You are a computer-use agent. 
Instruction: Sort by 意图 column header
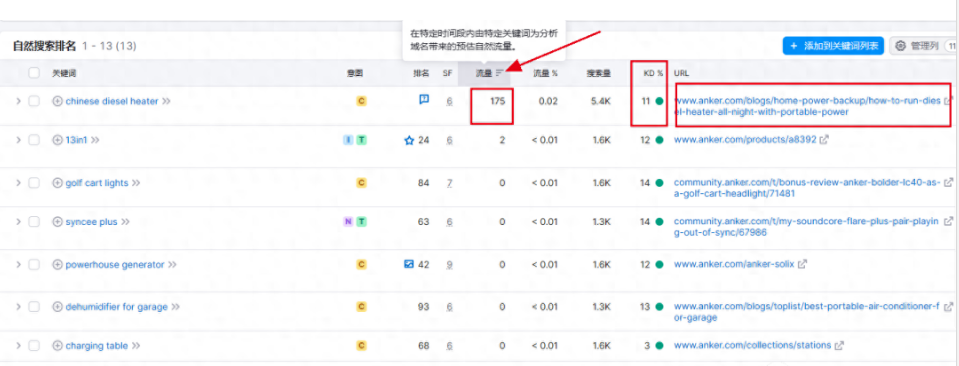point(355,73)
